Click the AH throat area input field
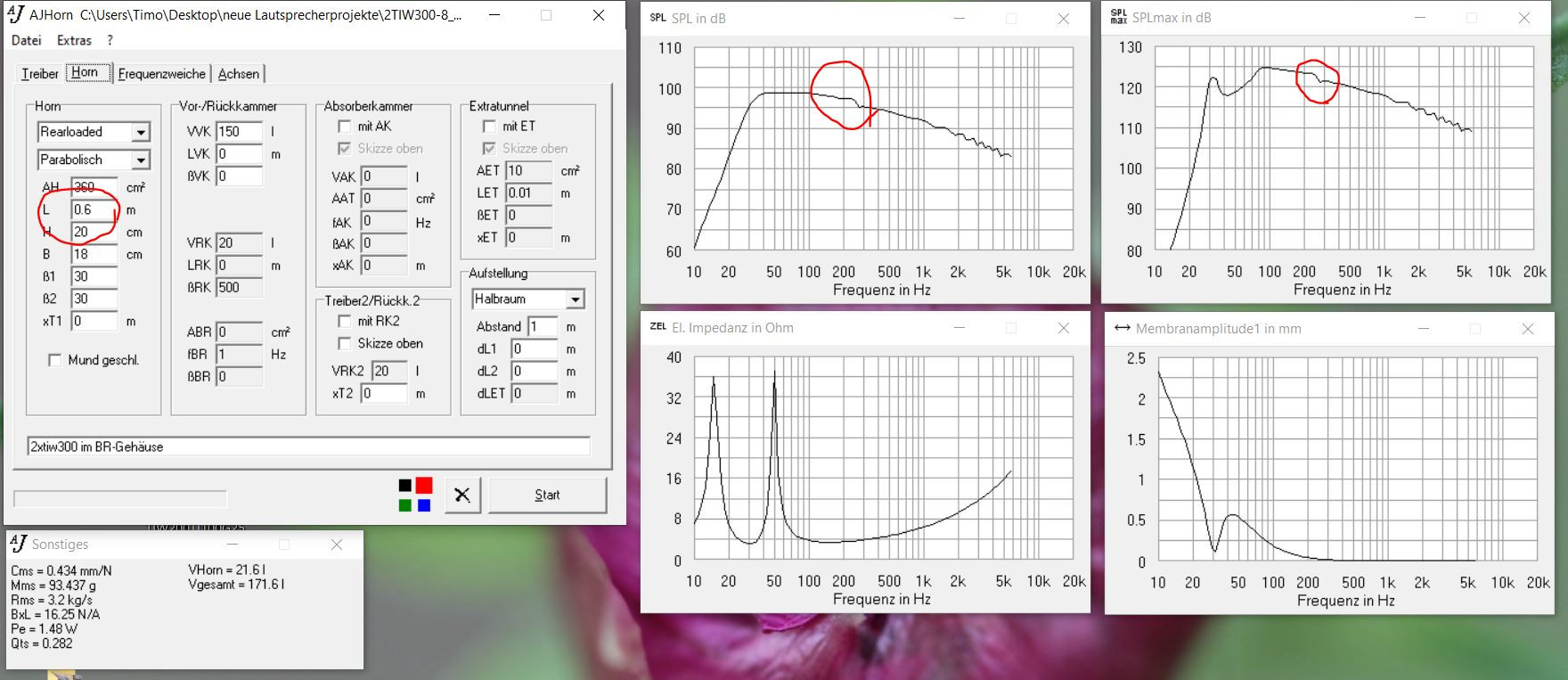 94,187
